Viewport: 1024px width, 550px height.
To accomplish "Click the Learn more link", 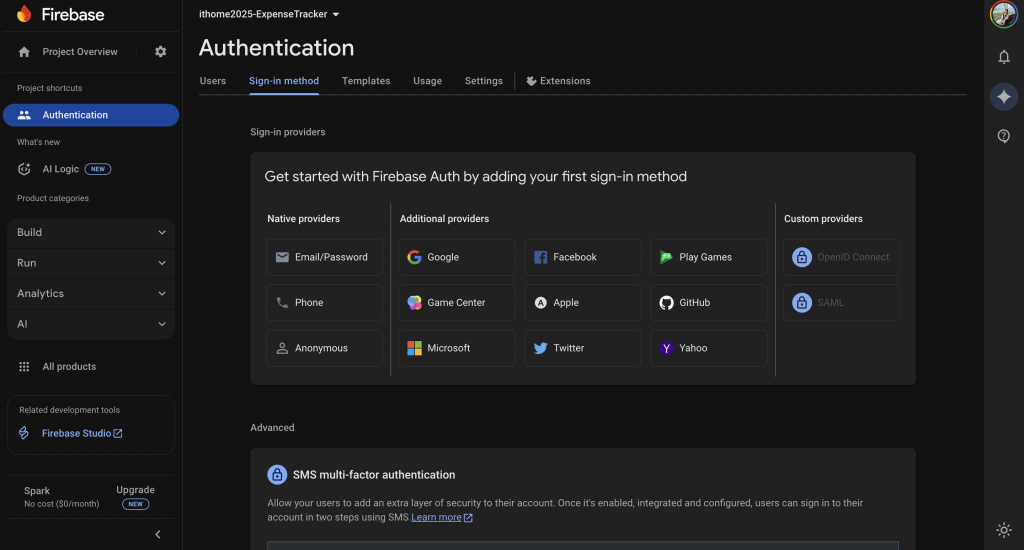I will pyautogui.click(x=436, y=517).
